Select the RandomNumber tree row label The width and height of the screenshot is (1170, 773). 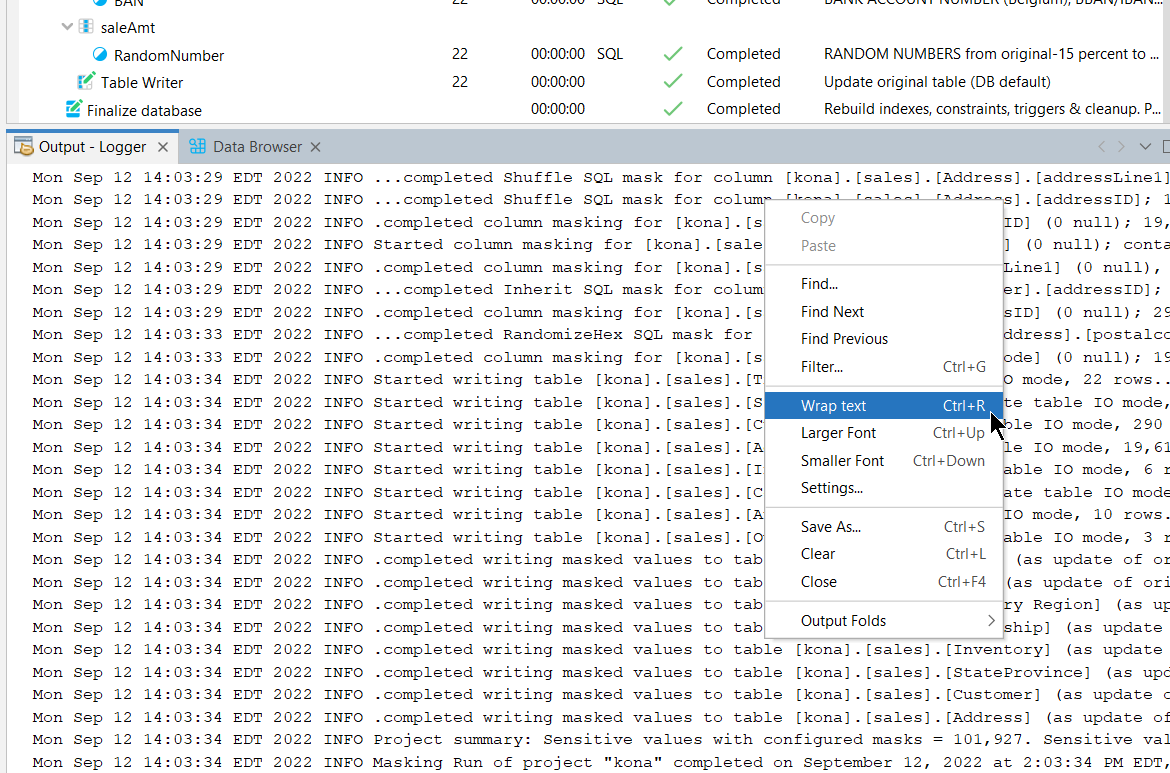point(169,55)
